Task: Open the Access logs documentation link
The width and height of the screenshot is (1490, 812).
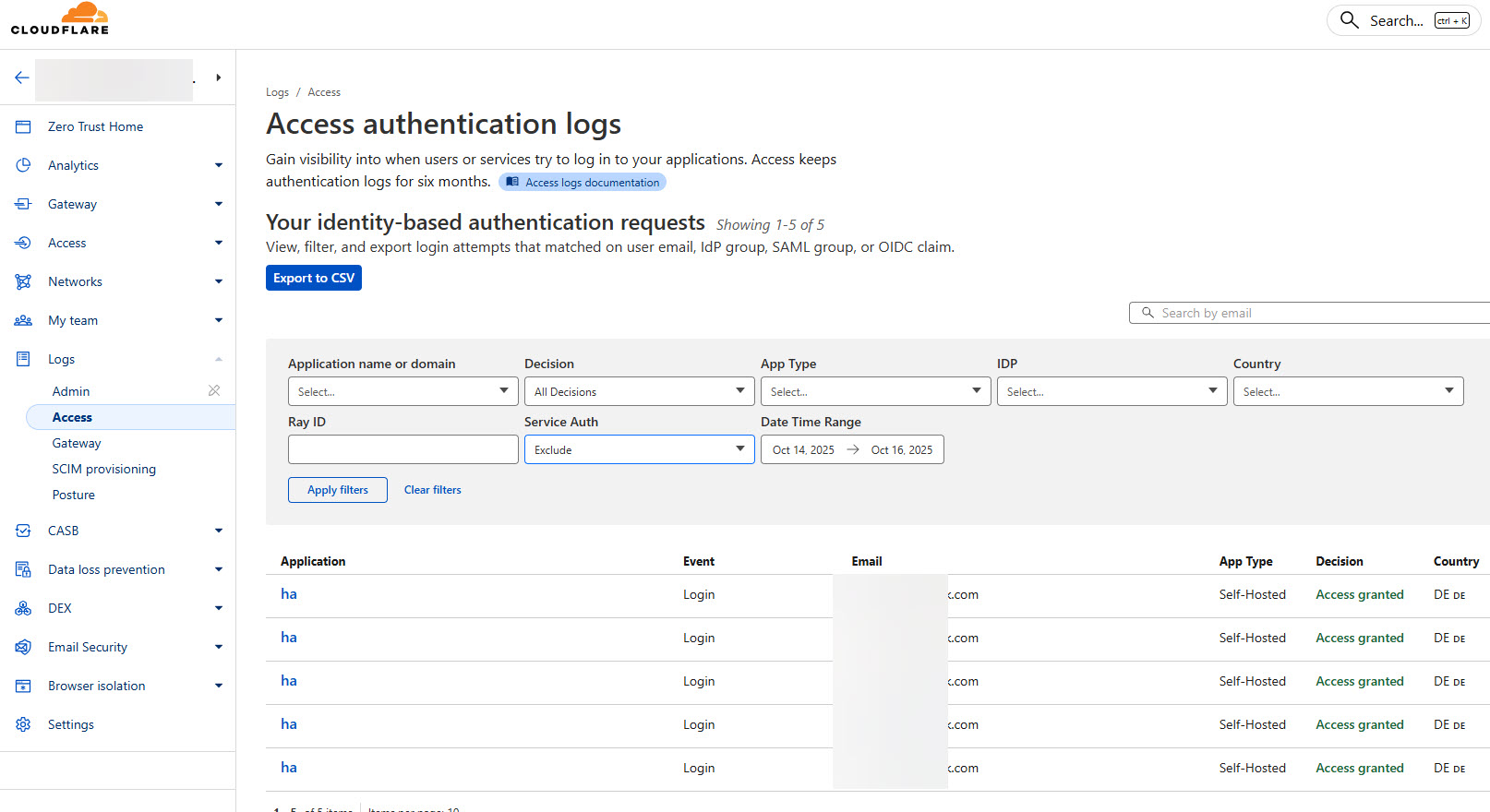Action: pos(583,183)
